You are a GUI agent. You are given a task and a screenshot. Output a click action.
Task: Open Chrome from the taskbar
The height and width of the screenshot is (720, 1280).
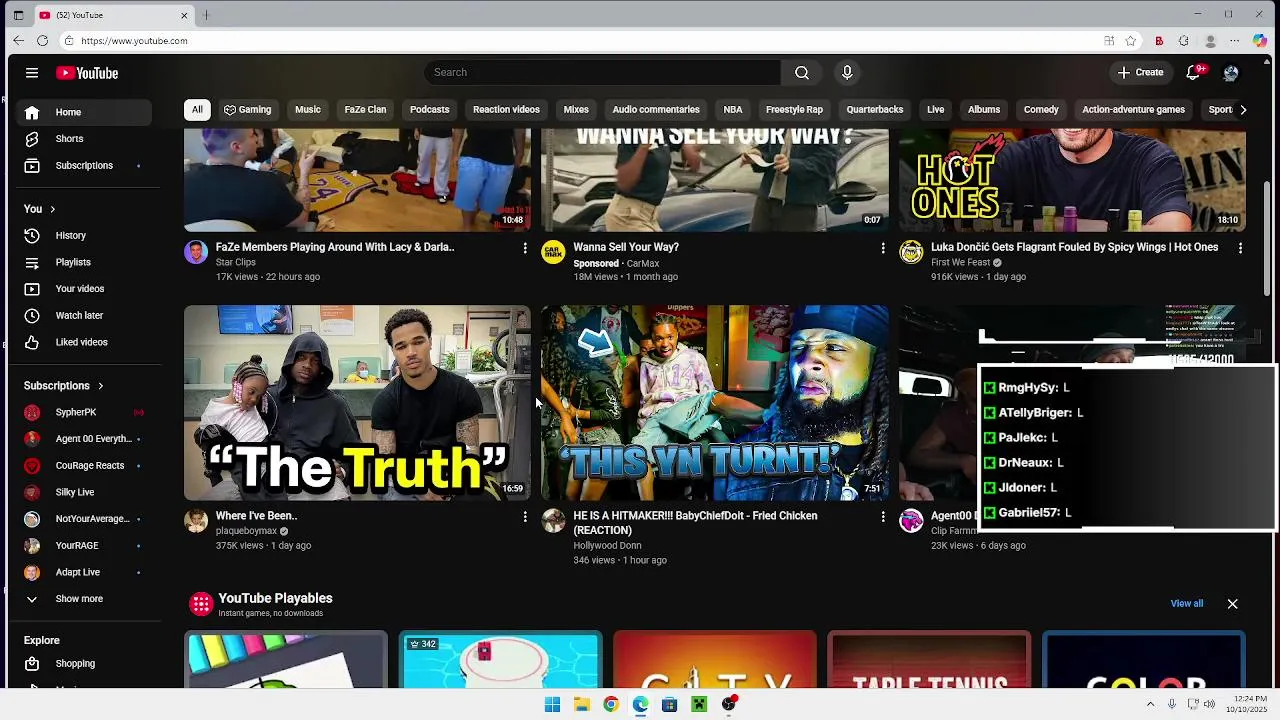611,704
